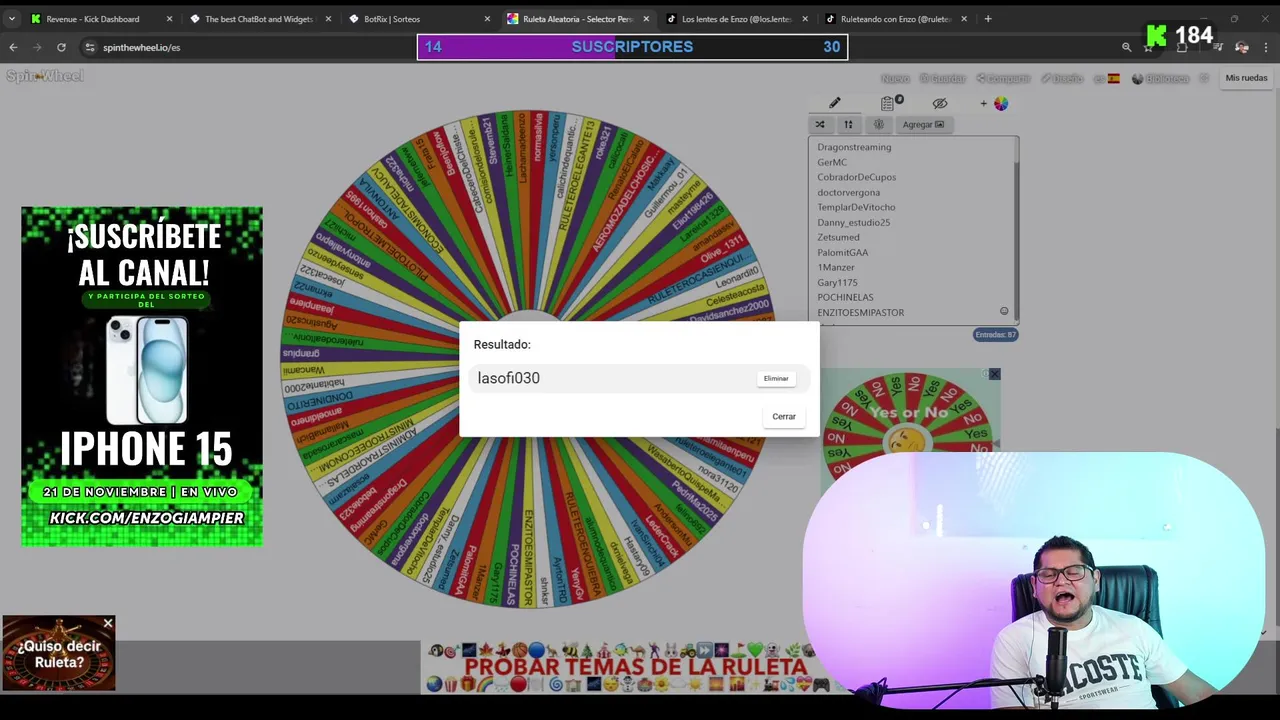Image resolution: width=1280 pixels, height=720 pixels.
Task: Click entry doctorvergona in the list
Action: (849, 192)
